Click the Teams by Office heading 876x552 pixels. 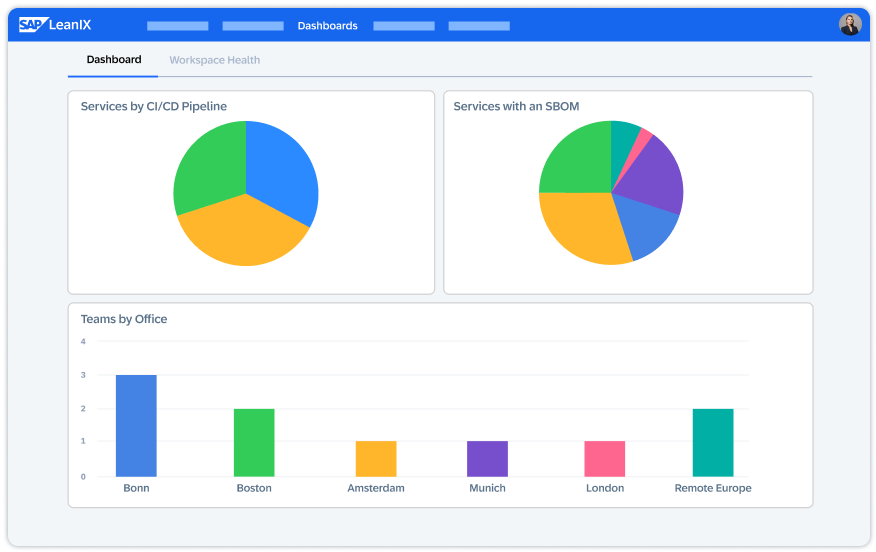(124, 319)
